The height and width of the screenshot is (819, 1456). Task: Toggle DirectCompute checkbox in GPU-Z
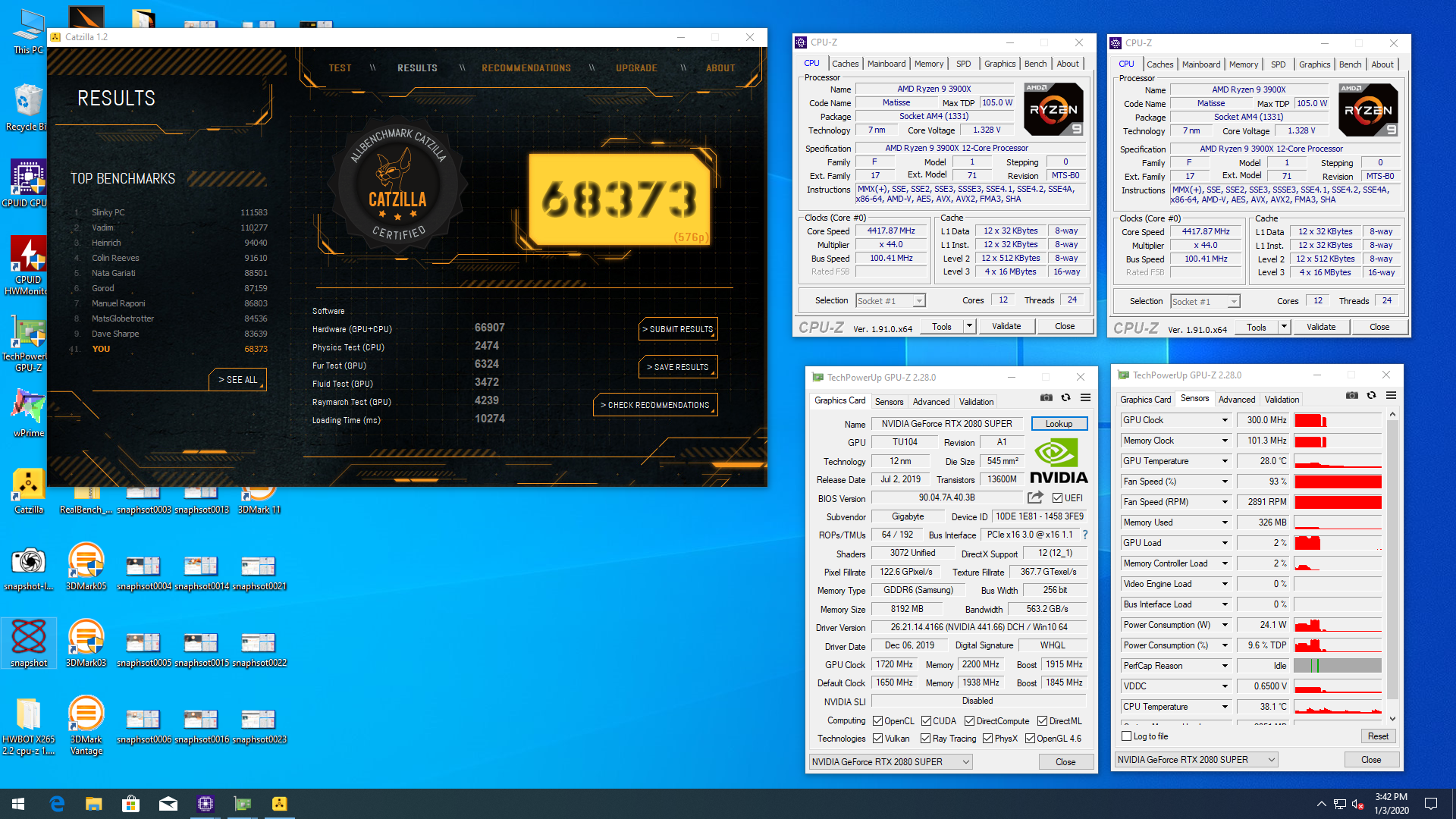point(969,721)
